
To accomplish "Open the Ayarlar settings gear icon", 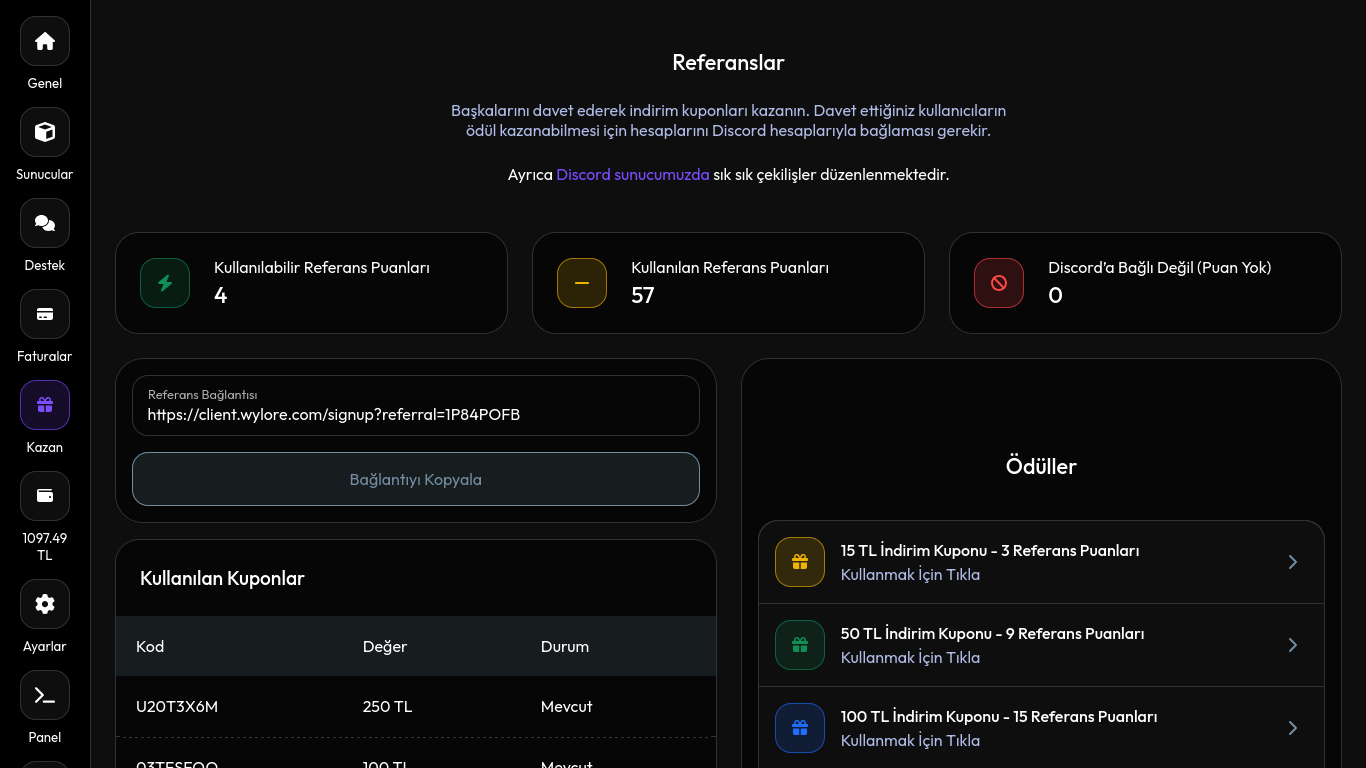I will tap(44, 604).
